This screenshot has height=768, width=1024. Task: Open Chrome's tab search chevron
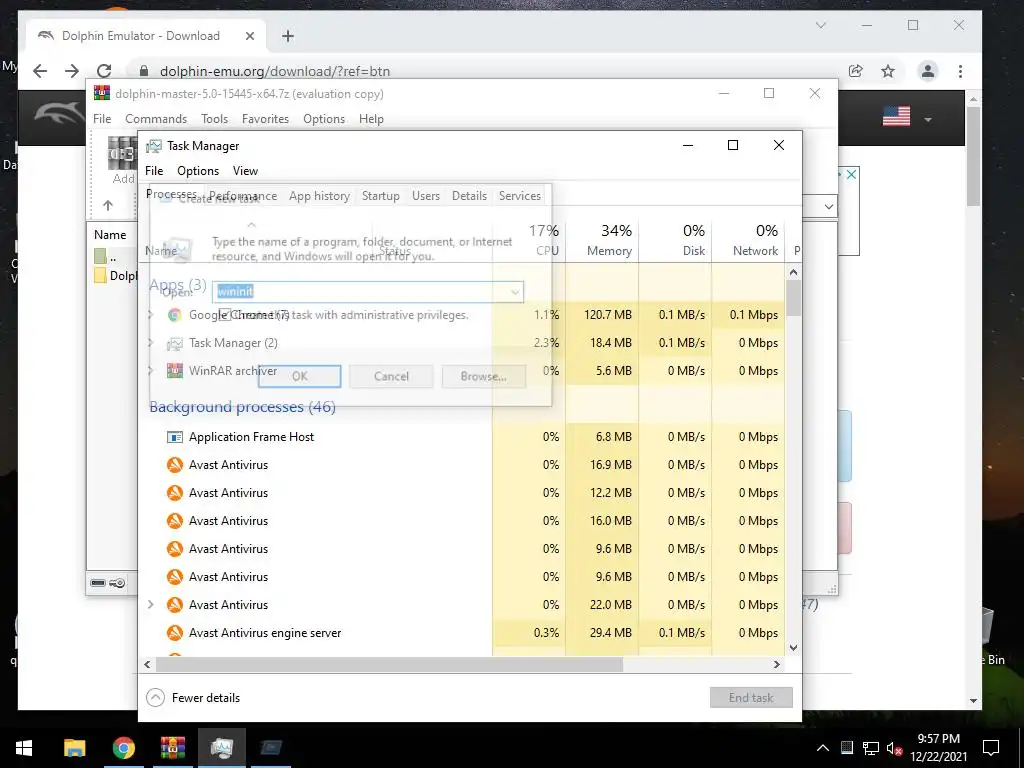pos(821,25)
